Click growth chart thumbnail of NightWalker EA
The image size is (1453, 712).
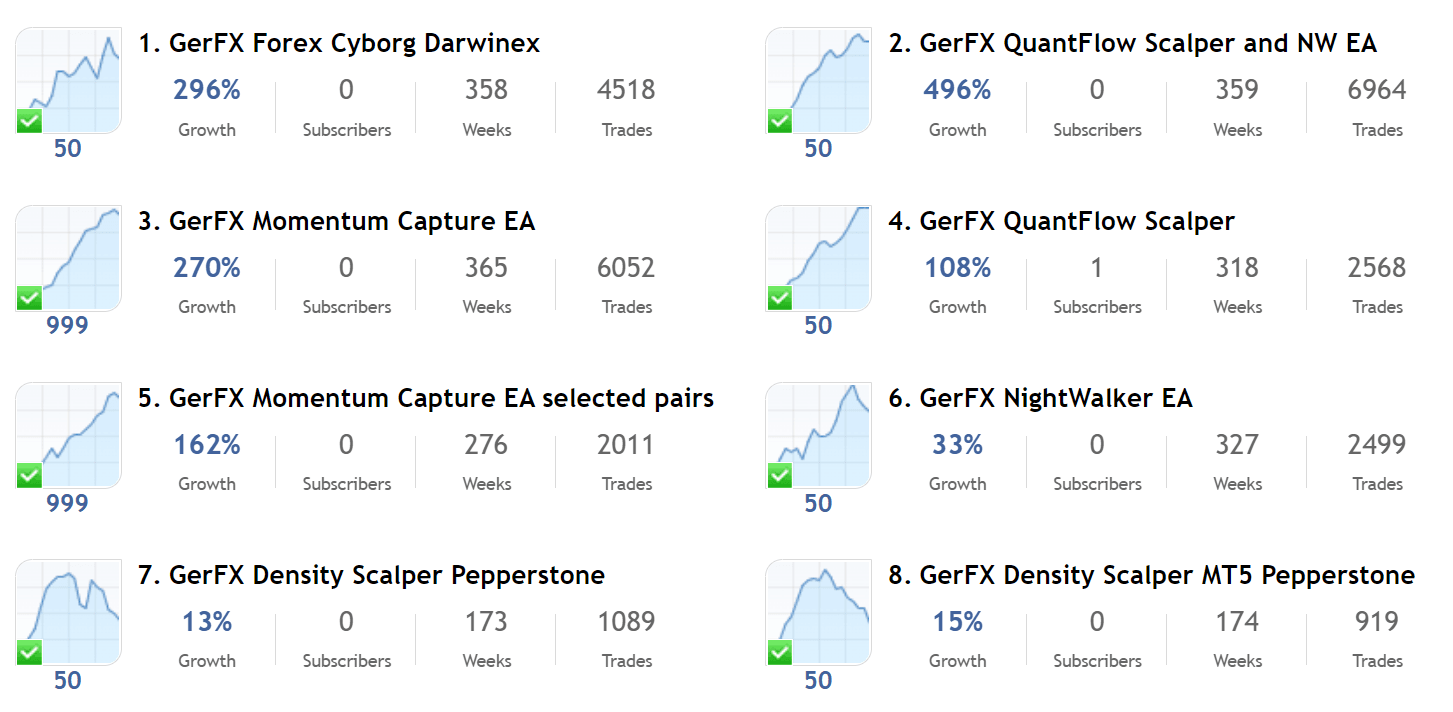pyautogui.click(x=818, y=434)
